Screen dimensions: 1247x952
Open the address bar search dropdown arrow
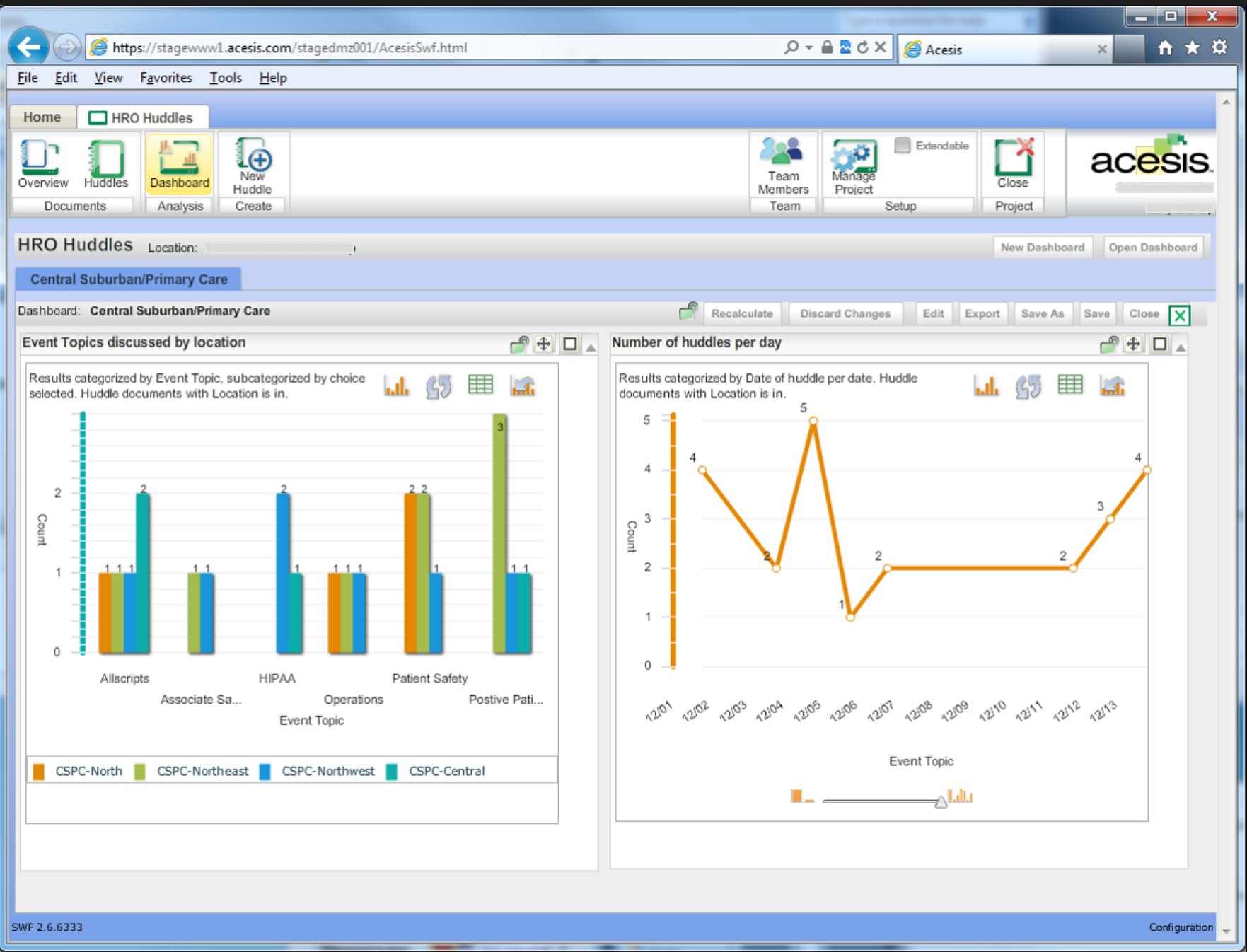click(x=809, y=47)
